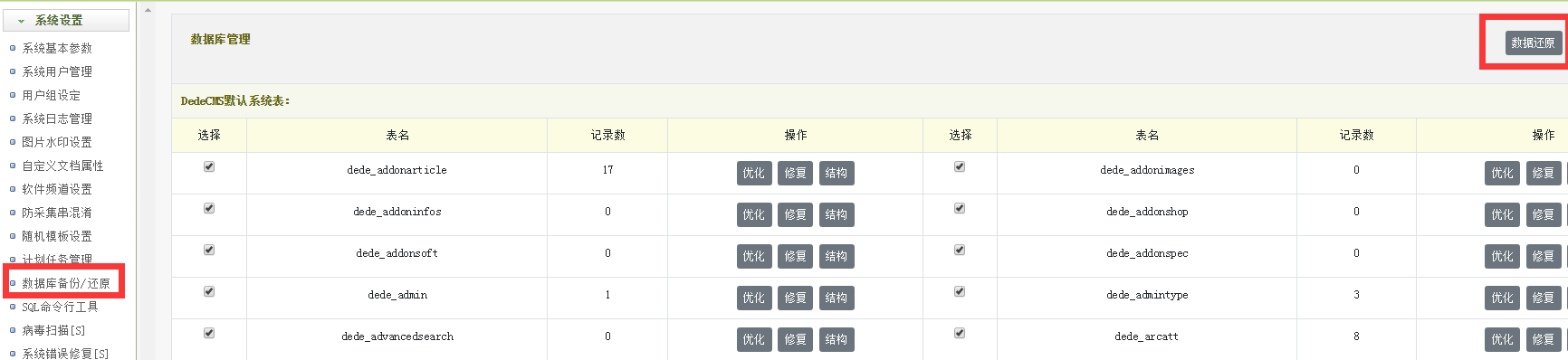Open SQL命令行工具 link
Viewport: 1568px width, 360px height.
coord(60,307)
